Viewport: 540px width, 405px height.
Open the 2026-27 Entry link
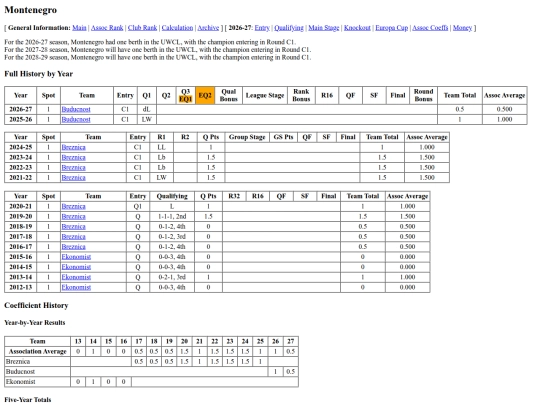(262, 28)
